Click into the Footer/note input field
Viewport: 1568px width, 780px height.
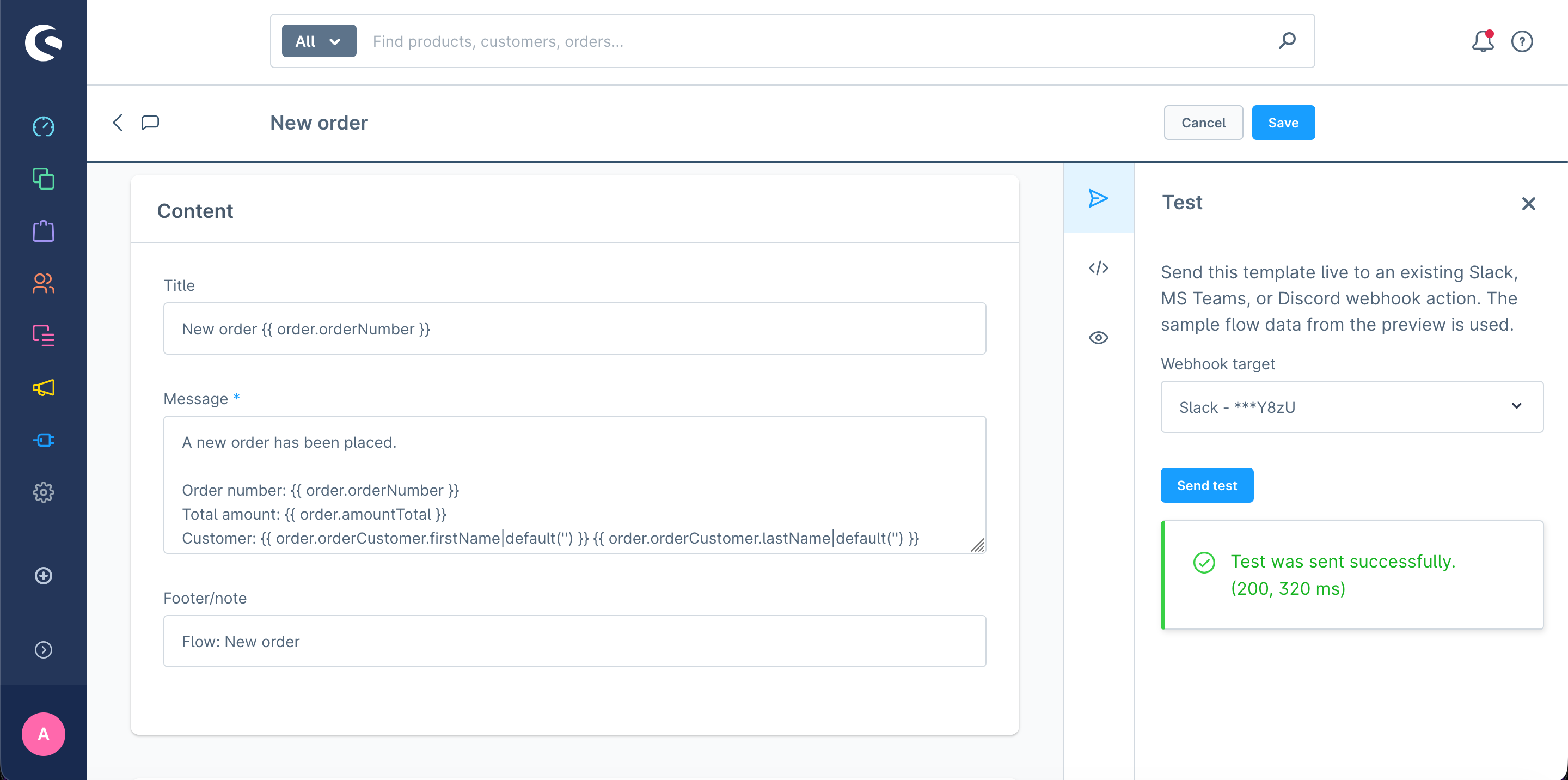pos(574,641)
